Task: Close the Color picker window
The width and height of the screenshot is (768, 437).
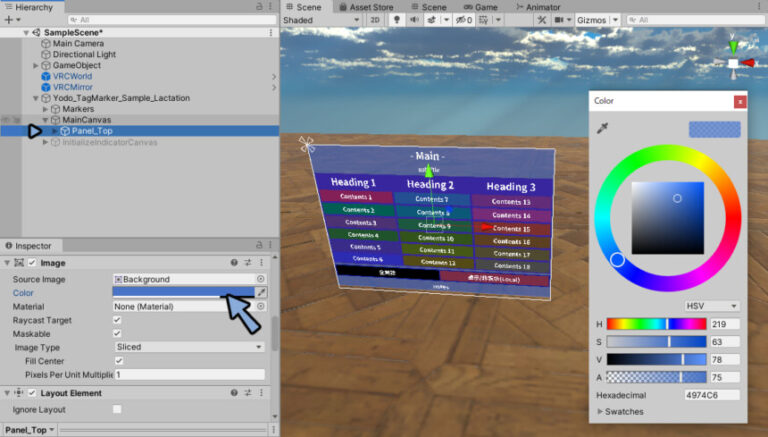Action: tap(740, 101)
